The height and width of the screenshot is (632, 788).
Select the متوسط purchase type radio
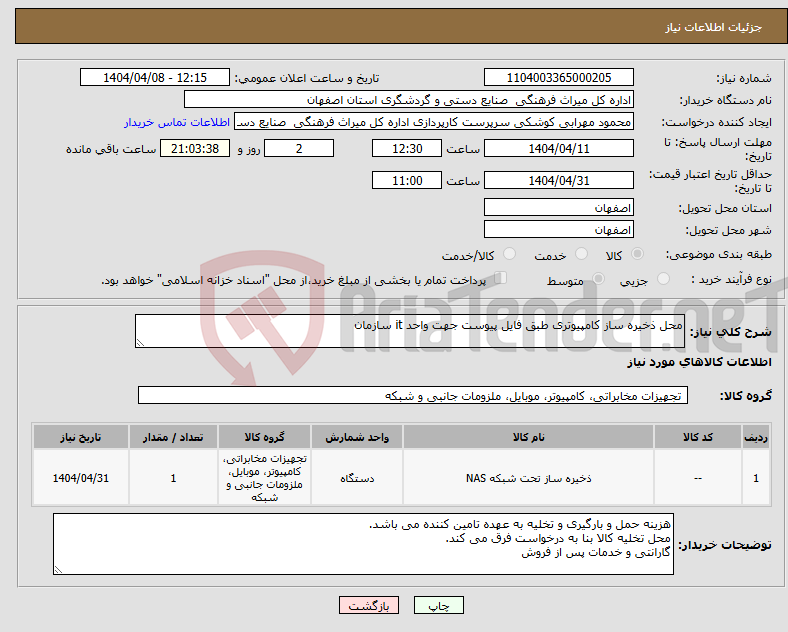pyautogui.click(x=598, y=278)
